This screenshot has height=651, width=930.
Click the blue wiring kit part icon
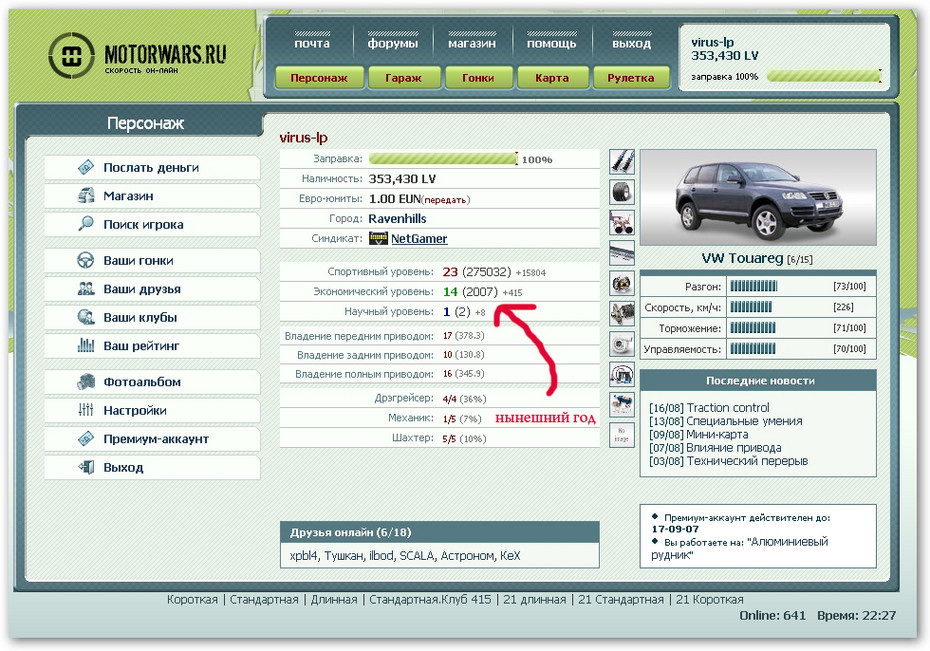[622, 375]
